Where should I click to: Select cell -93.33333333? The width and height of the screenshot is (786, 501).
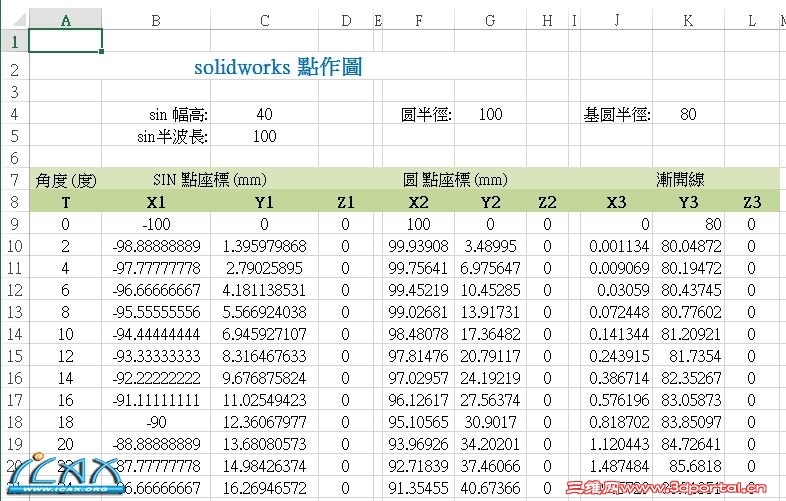156,356
